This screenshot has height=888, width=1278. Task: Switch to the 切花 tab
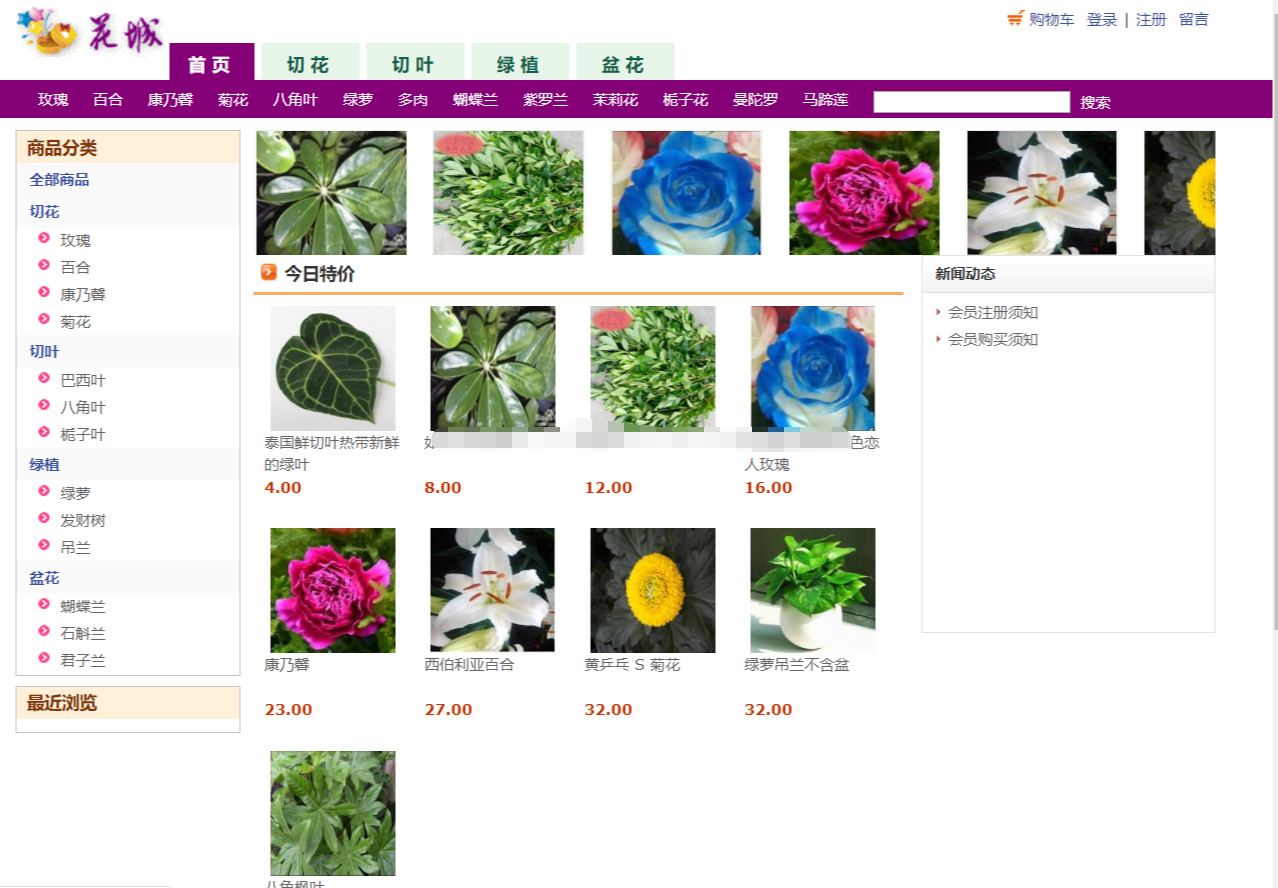[x=310, y=62]
